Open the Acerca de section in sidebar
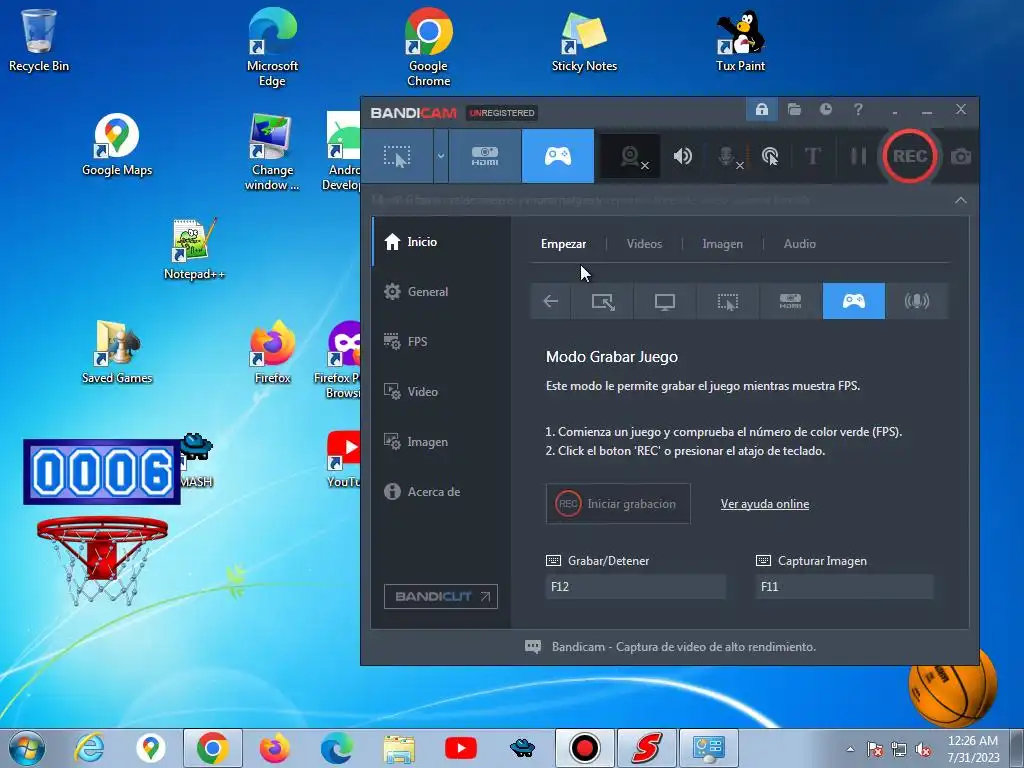The width and height of the screenshot is (1024, 768). point(441,492)
